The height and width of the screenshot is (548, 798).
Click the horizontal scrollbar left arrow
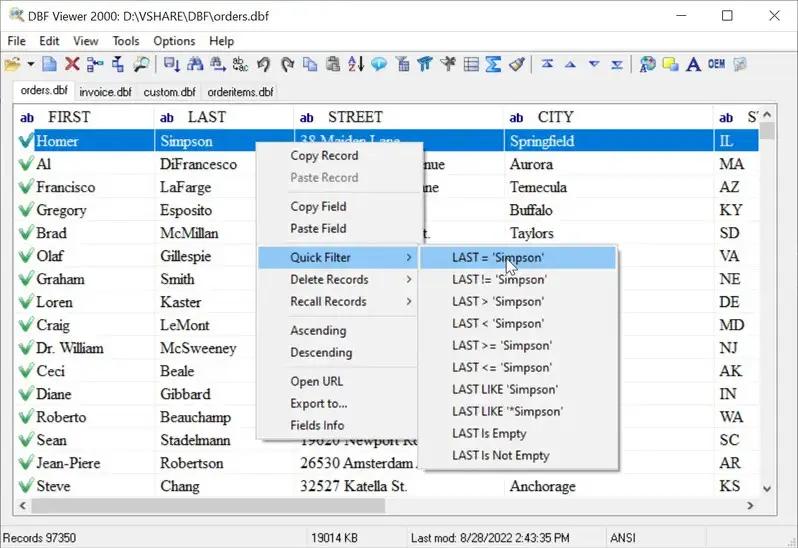pyautogui.click(x=22, y=506)
